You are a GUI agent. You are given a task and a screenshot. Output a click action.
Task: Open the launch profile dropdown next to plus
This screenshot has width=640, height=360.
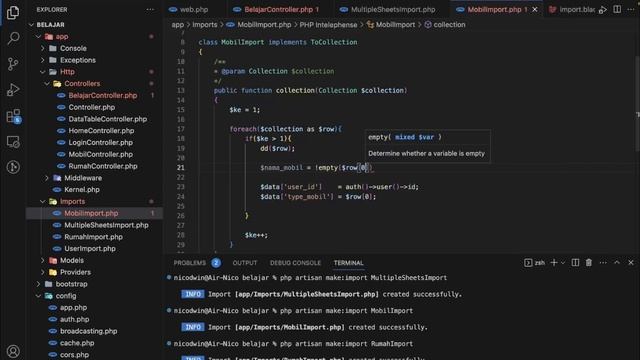pos(563,263)
